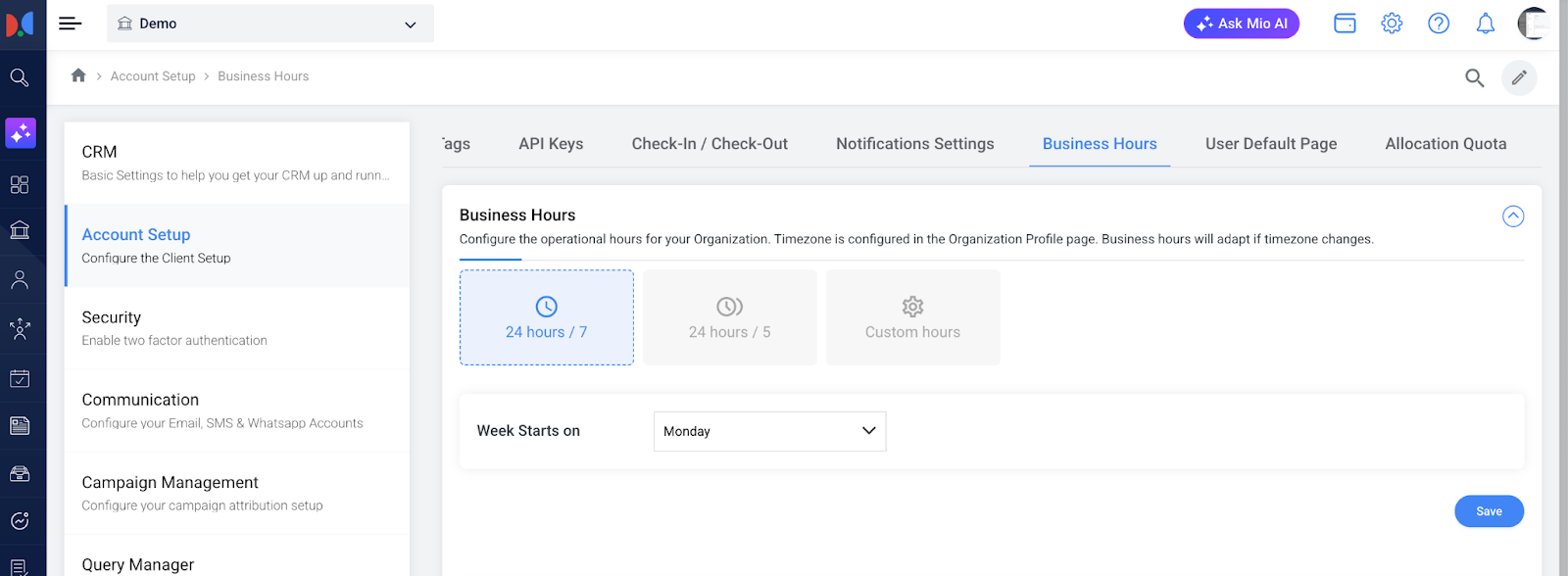Image resolution: width=1568 pixels, height=576 pixels.
Task: Click the pencil edit icon
Action: (1518, 77)
